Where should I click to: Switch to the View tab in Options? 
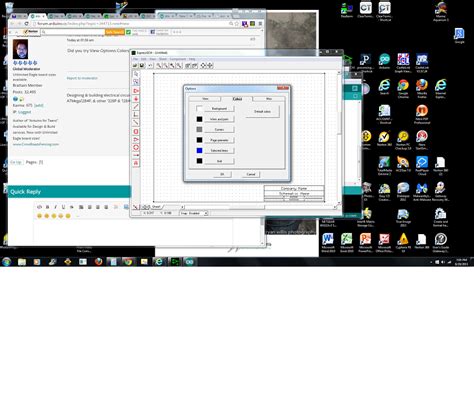click(205, 99)
